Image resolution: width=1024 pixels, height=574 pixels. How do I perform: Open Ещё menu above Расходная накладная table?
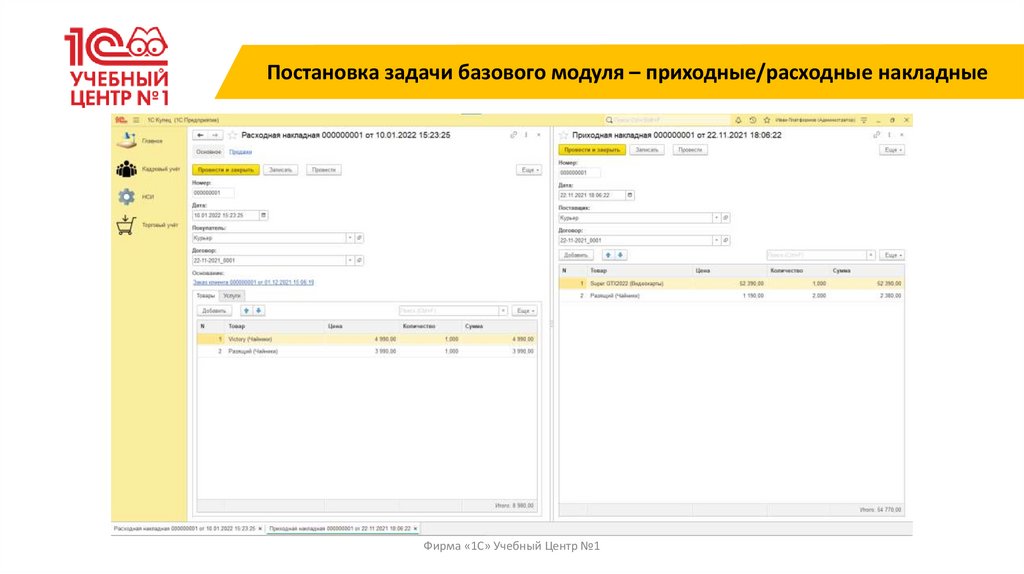pyautogui.click(x=524, y=311)
